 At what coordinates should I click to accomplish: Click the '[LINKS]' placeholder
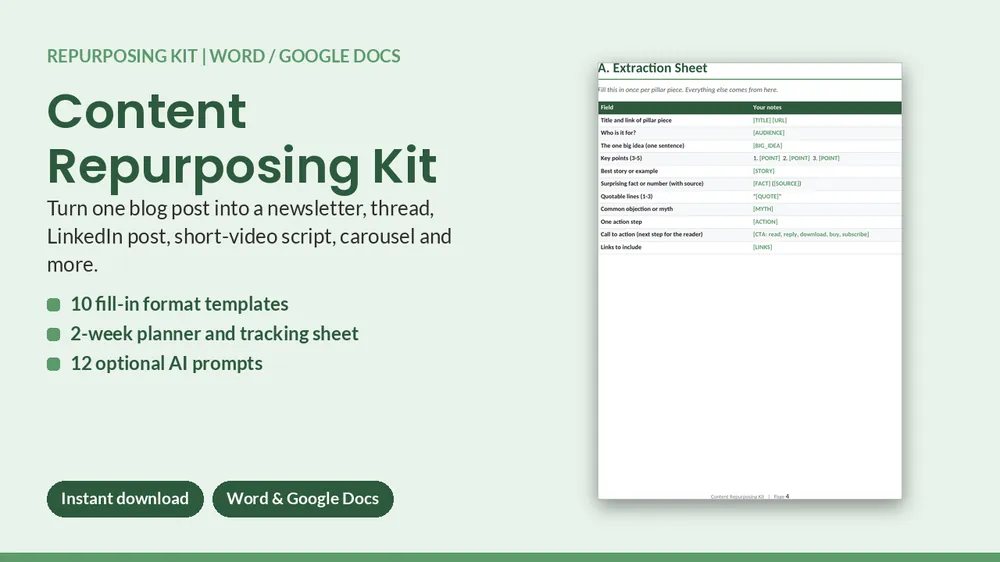coord(762,247)
